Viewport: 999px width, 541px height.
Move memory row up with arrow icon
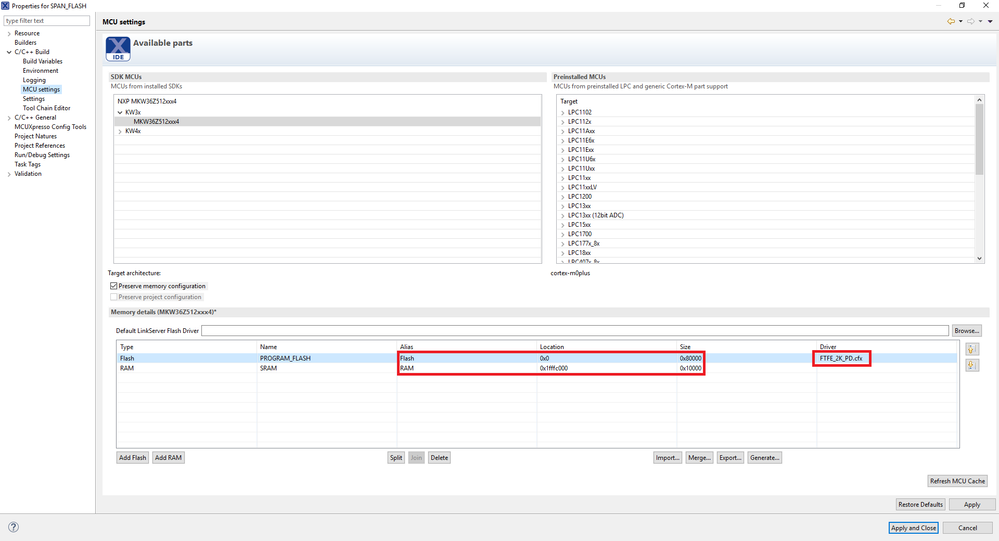(972, 349)
